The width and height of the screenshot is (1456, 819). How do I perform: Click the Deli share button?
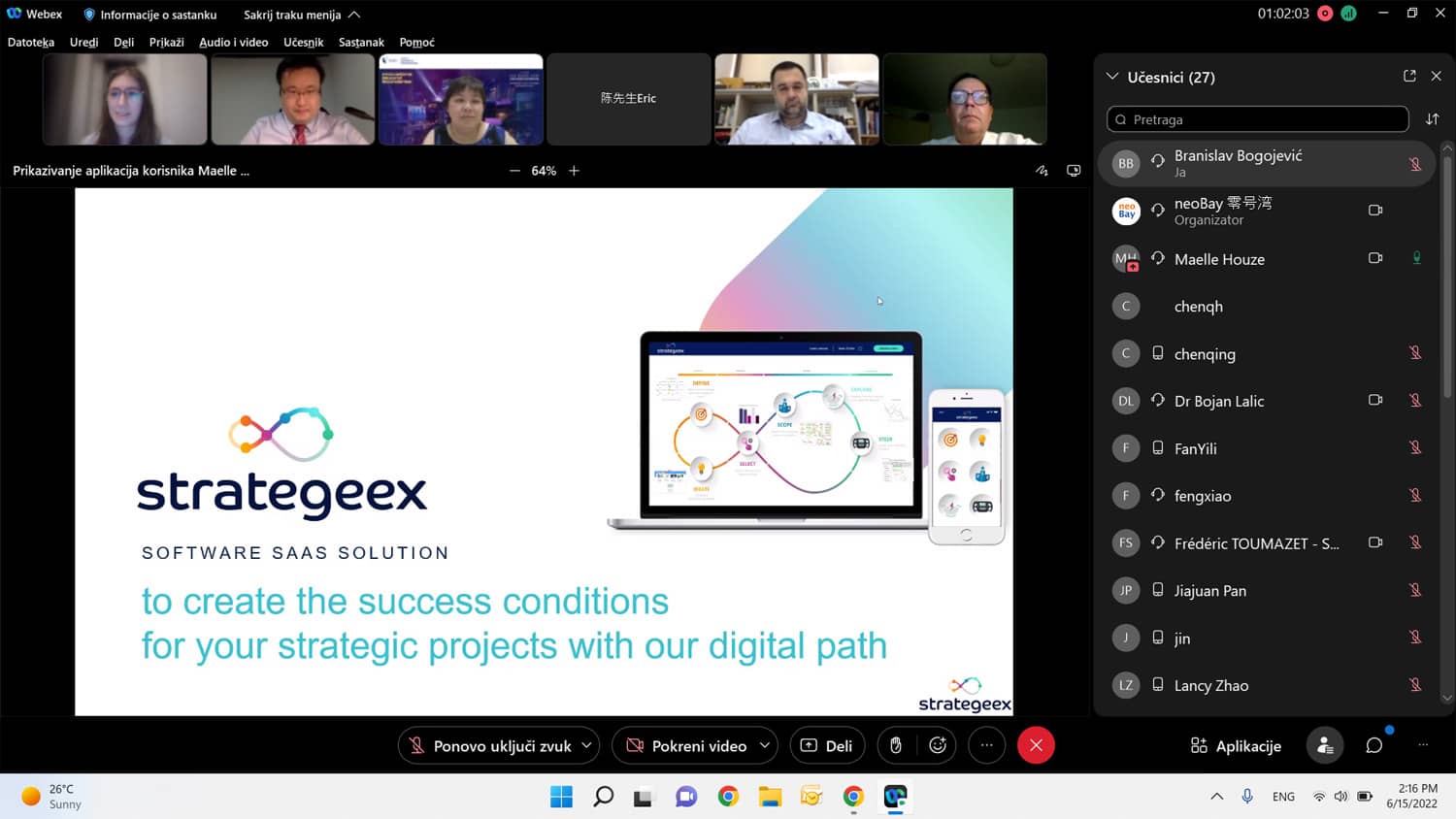(x=827, y=745)
